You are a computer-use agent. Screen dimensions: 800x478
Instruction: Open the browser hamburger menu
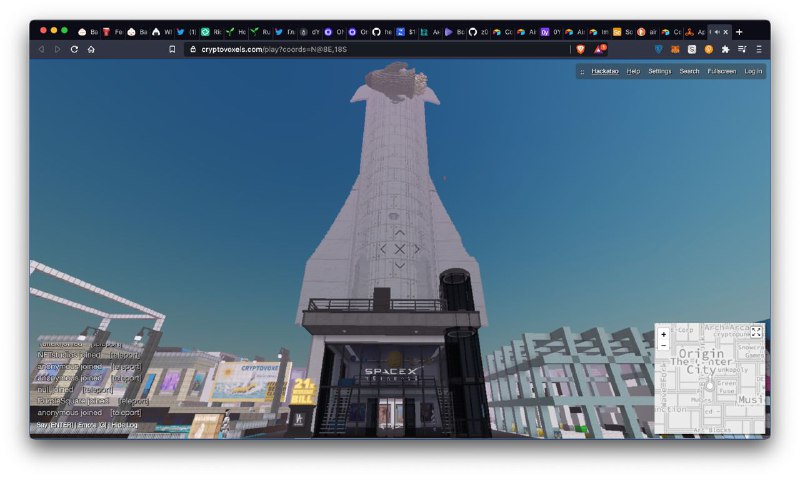click(759, 49)
